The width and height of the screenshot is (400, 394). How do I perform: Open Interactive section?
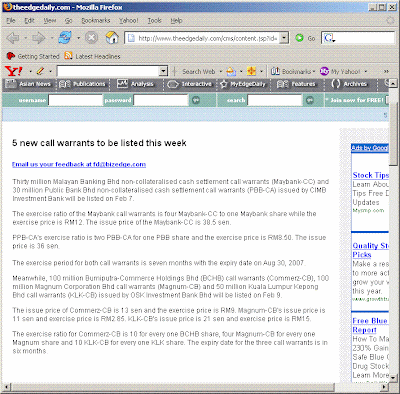coord(189,84)
